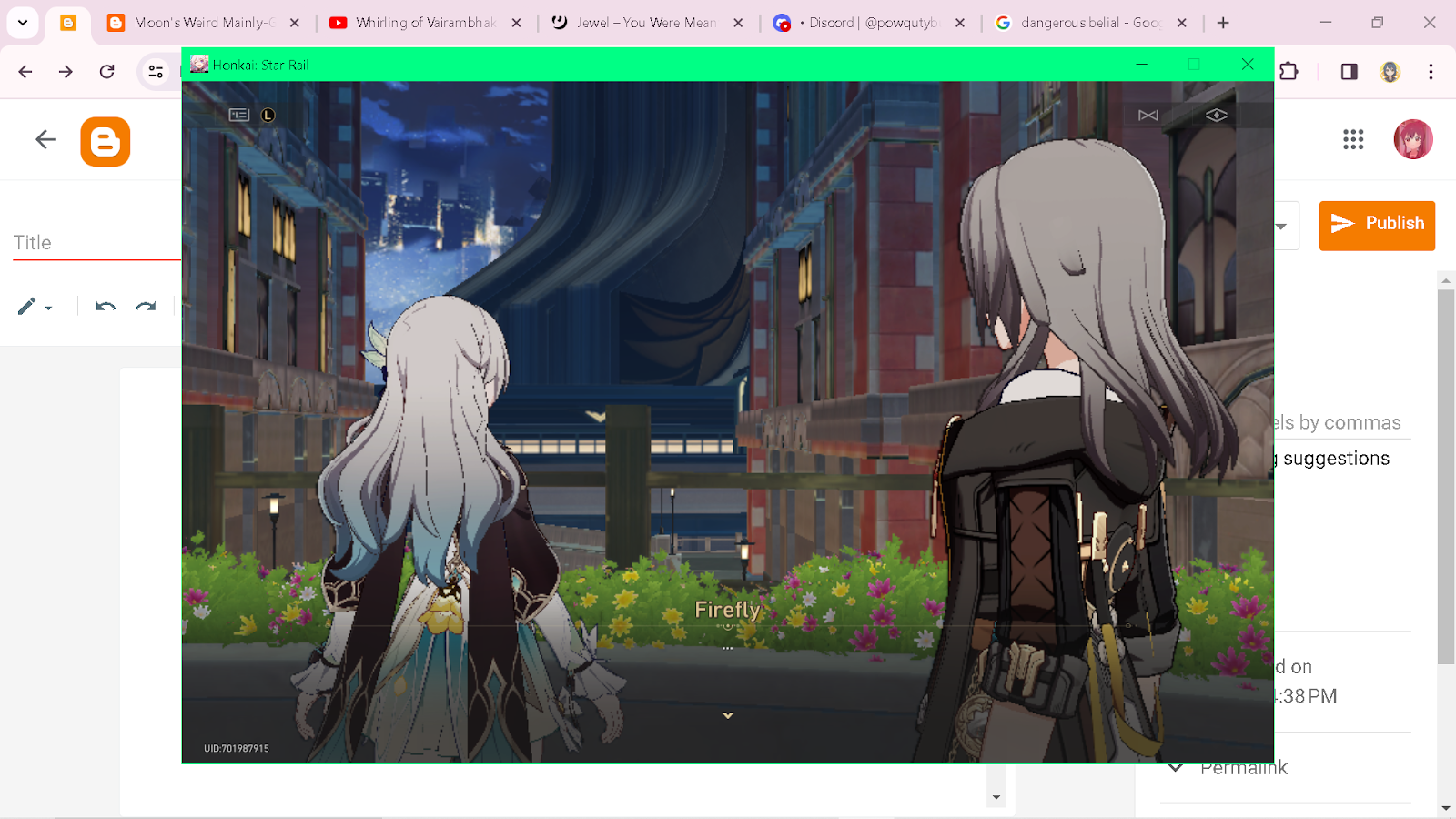This screenshot has height=819, width=1456.
Task: Open Chrome's tab search dropdown
Action: pyautogui.click(x=23, y=23)
